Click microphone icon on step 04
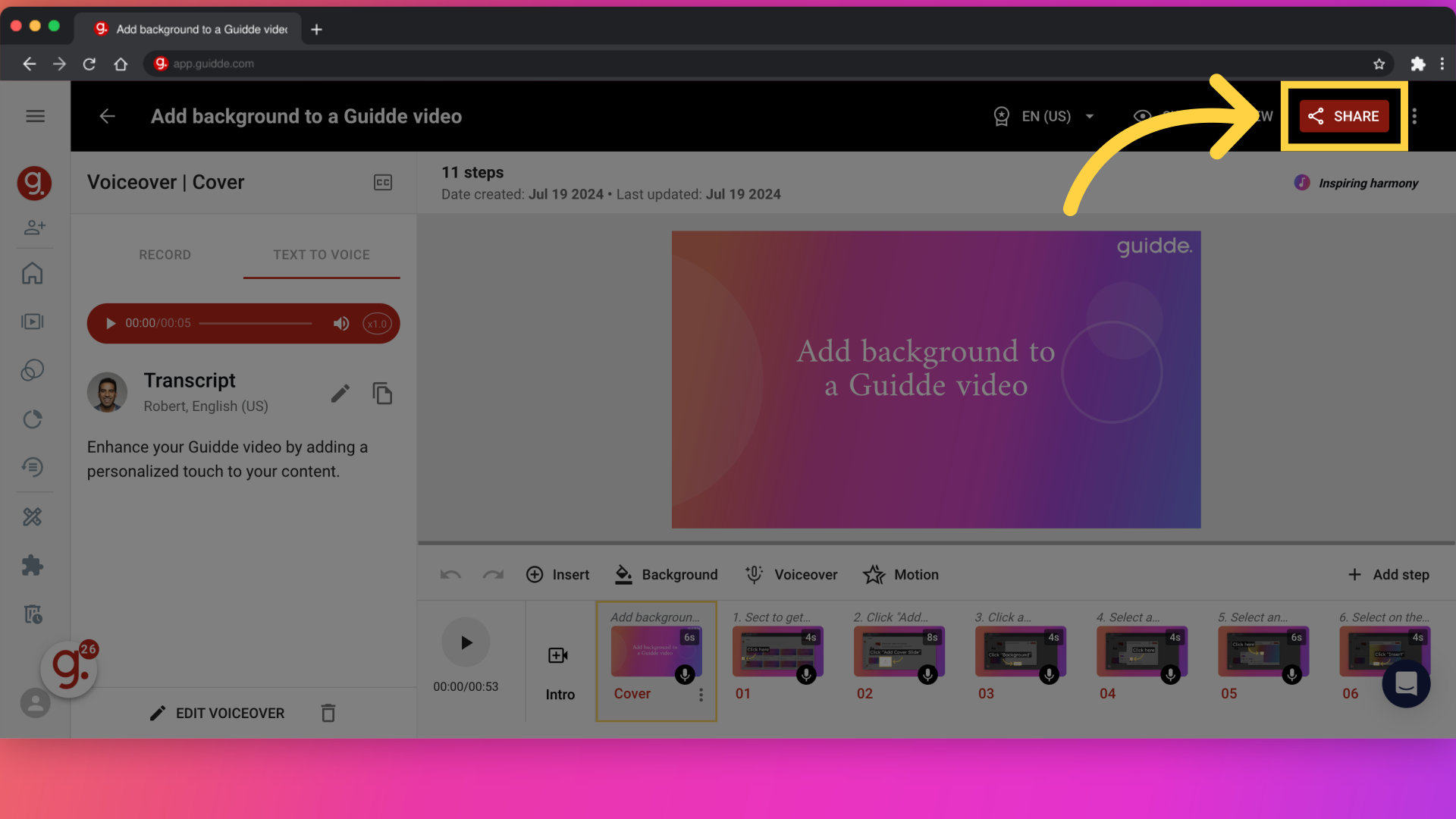1456x819 pixels. click(1170, 674)
